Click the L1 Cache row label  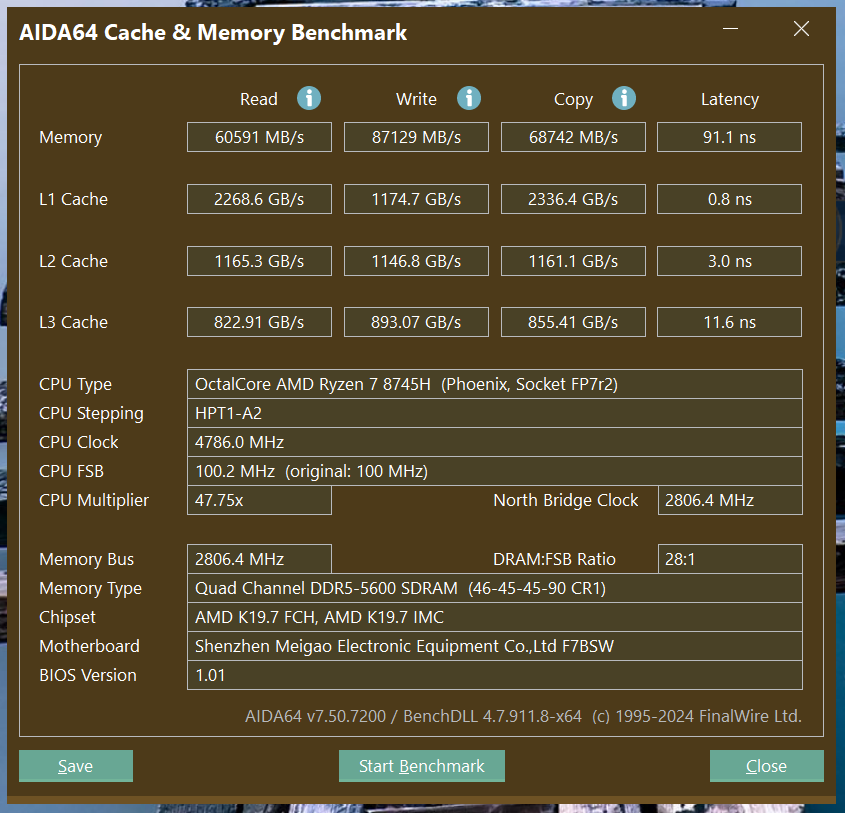click(x=73, y=199)
